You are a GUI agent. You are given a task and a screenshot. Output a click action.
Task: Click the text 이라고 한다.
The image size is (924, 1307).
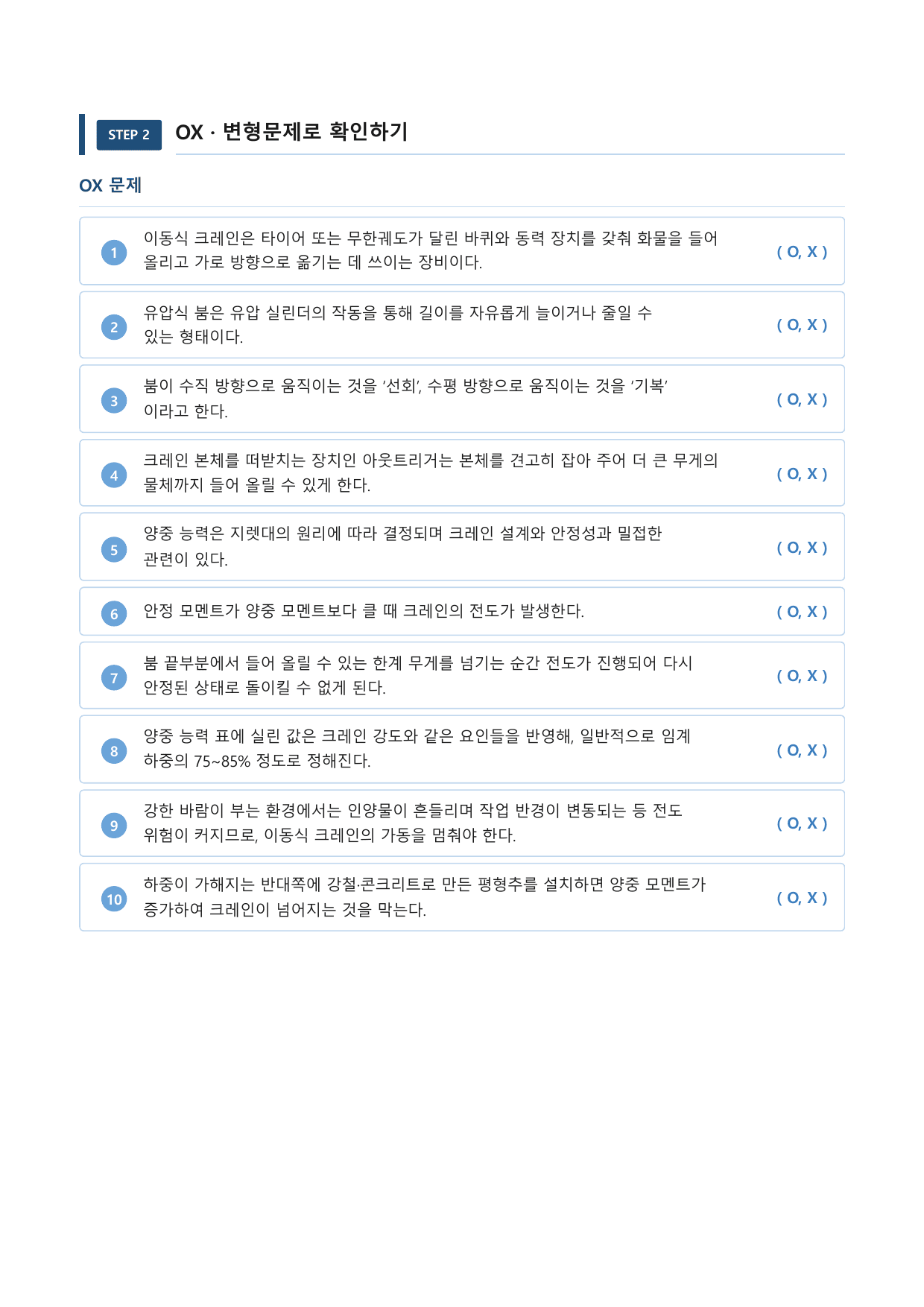click(x=186, y=411)
